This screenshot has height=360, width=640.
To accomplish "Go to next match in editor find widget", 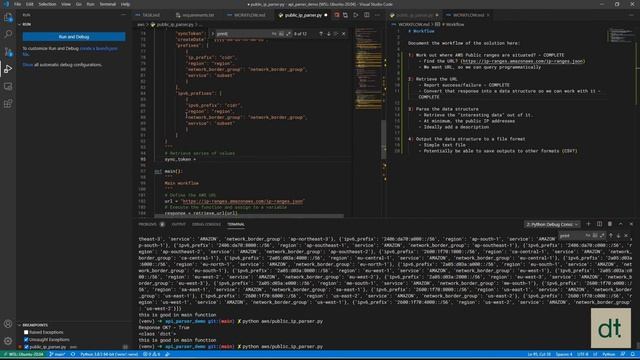I will 329,34.
